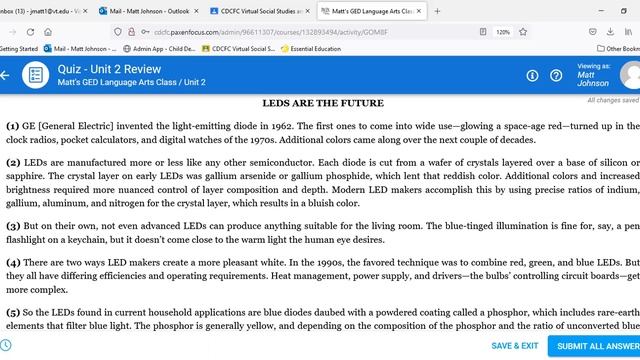The height and width of the screenshot is (360, 640).
Task: Click the padlock site security icon
Action: (x=131, y=32)
